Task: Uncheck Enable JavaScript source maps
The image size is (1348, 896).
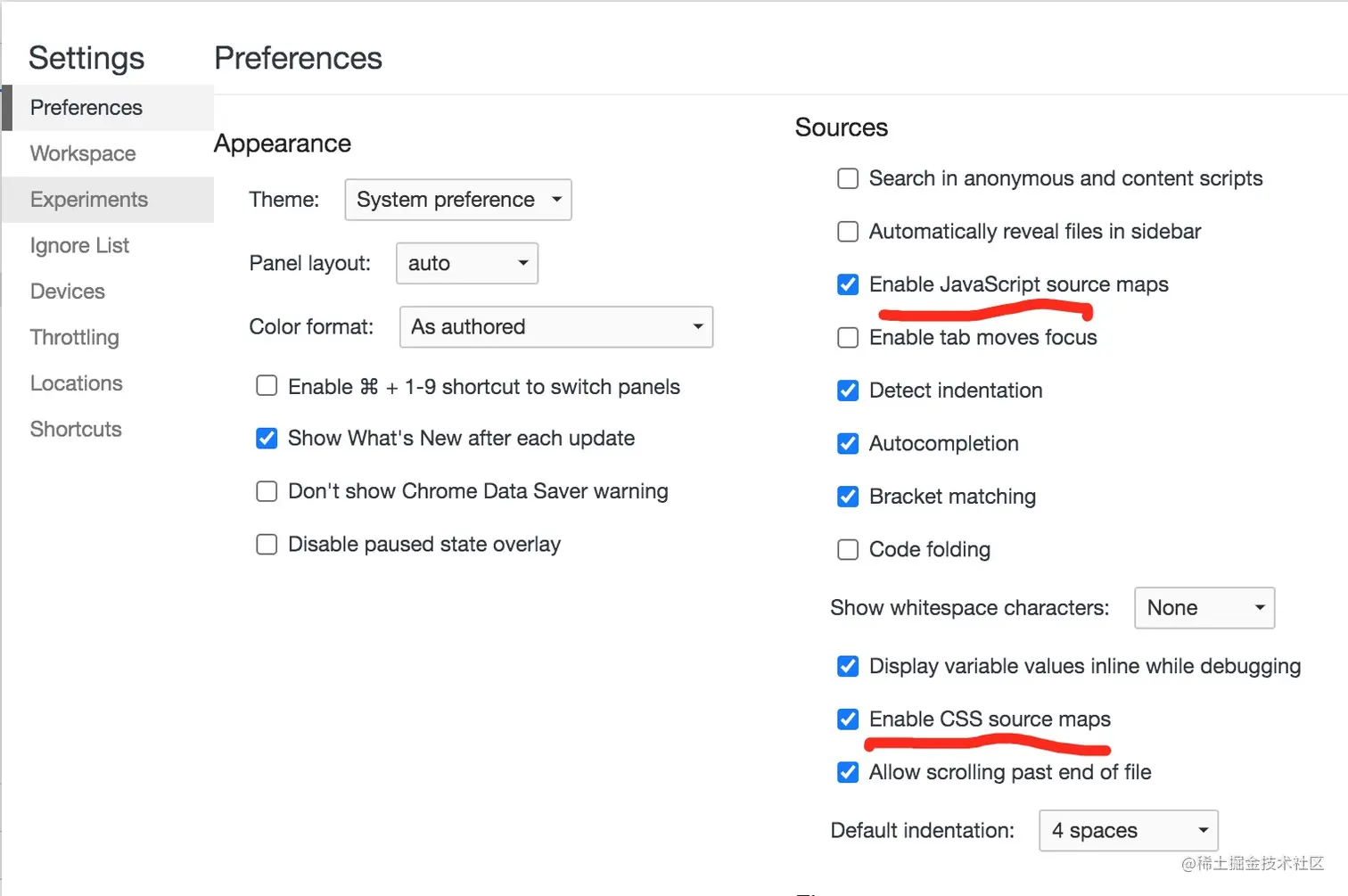Action: coord(848,284)
